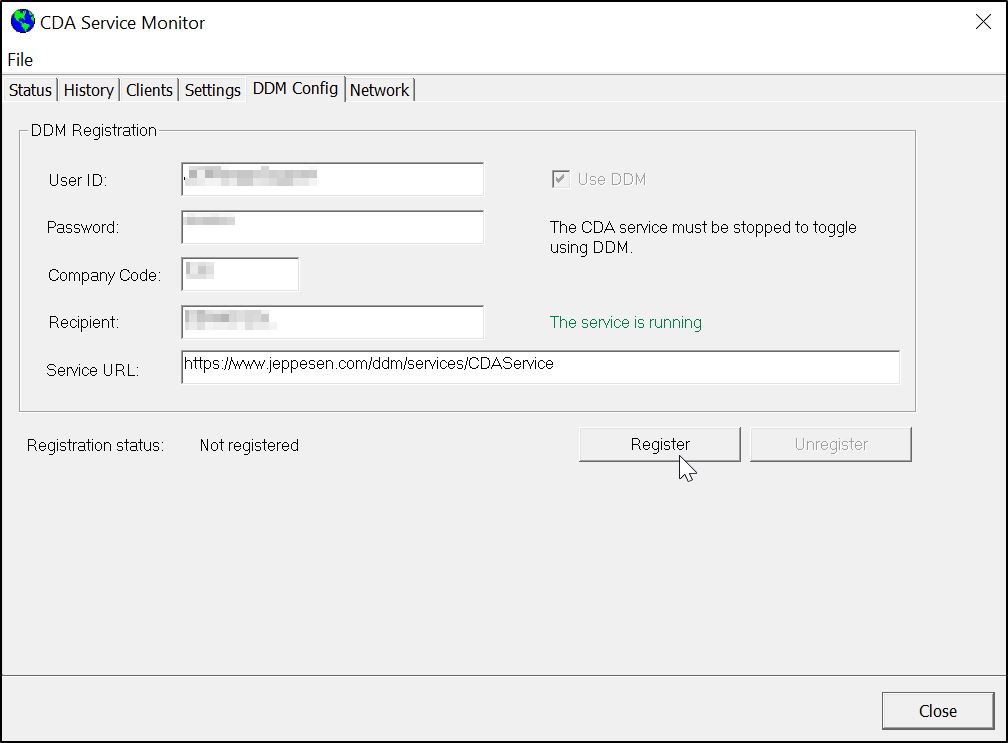Select the Settings tab
Viewport: 1008px width, 743px height.
211,89
